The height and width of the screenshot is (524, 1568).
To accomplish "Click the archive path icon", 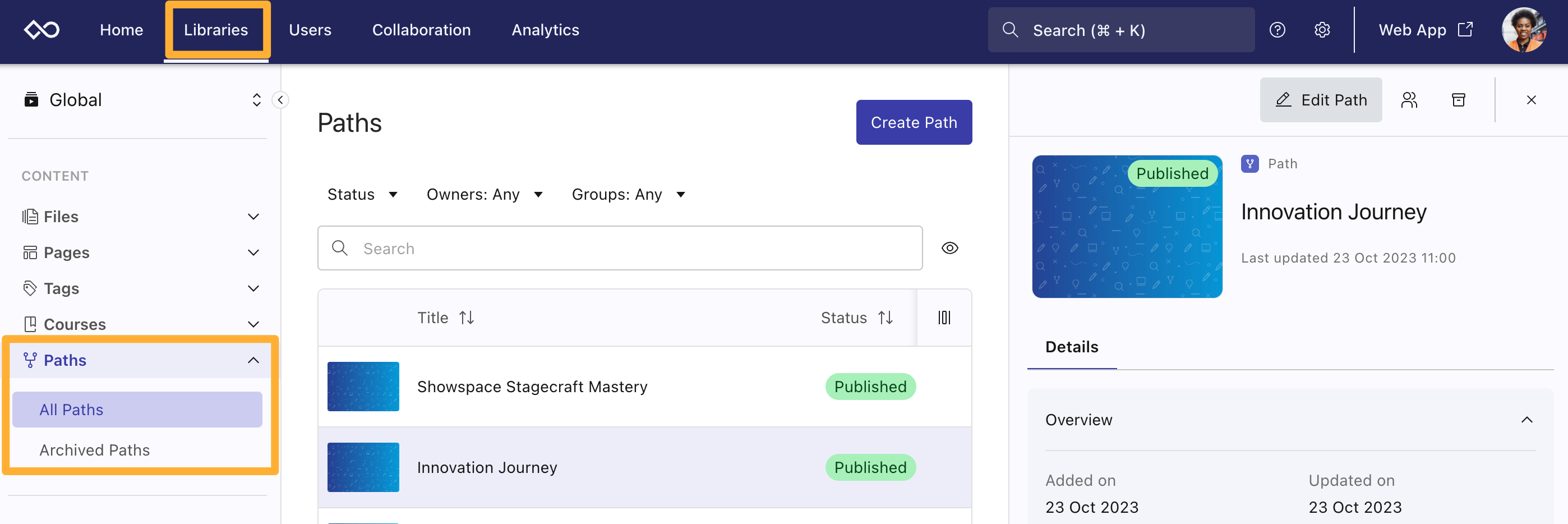I will [1459, 100].
